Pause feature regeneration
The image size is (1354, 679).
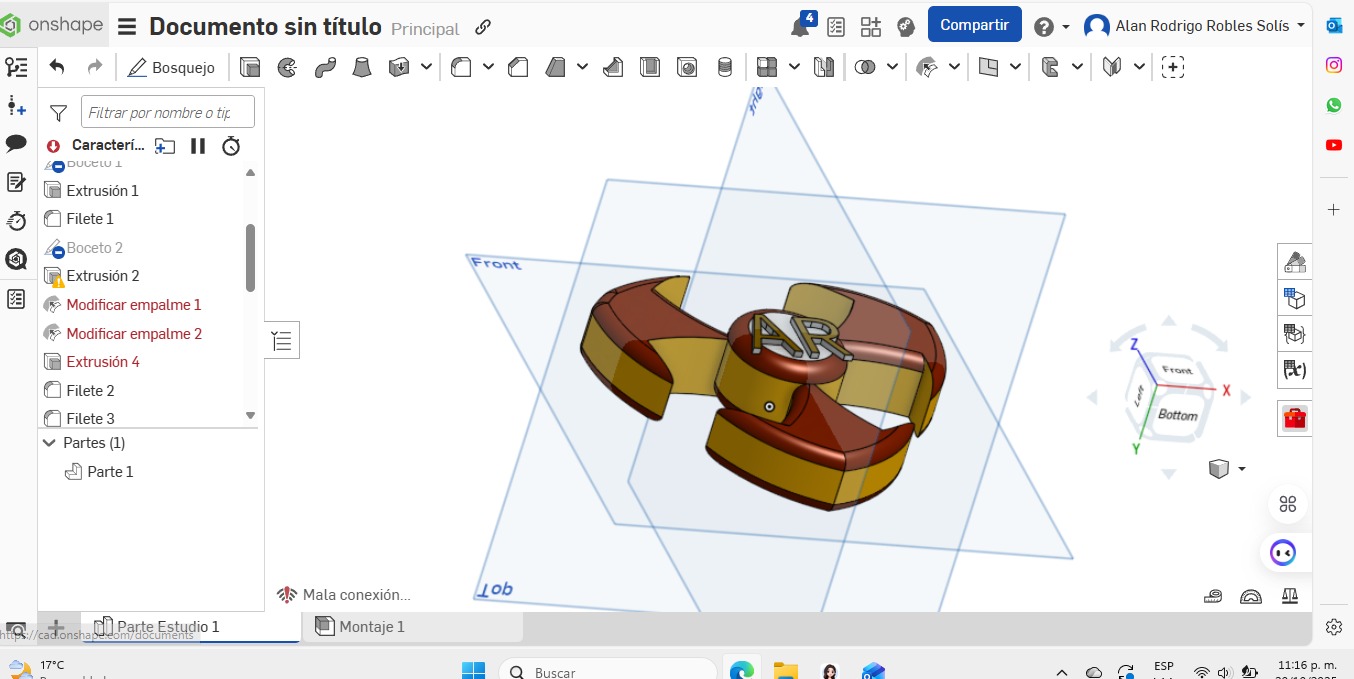(x=198, y=146)
